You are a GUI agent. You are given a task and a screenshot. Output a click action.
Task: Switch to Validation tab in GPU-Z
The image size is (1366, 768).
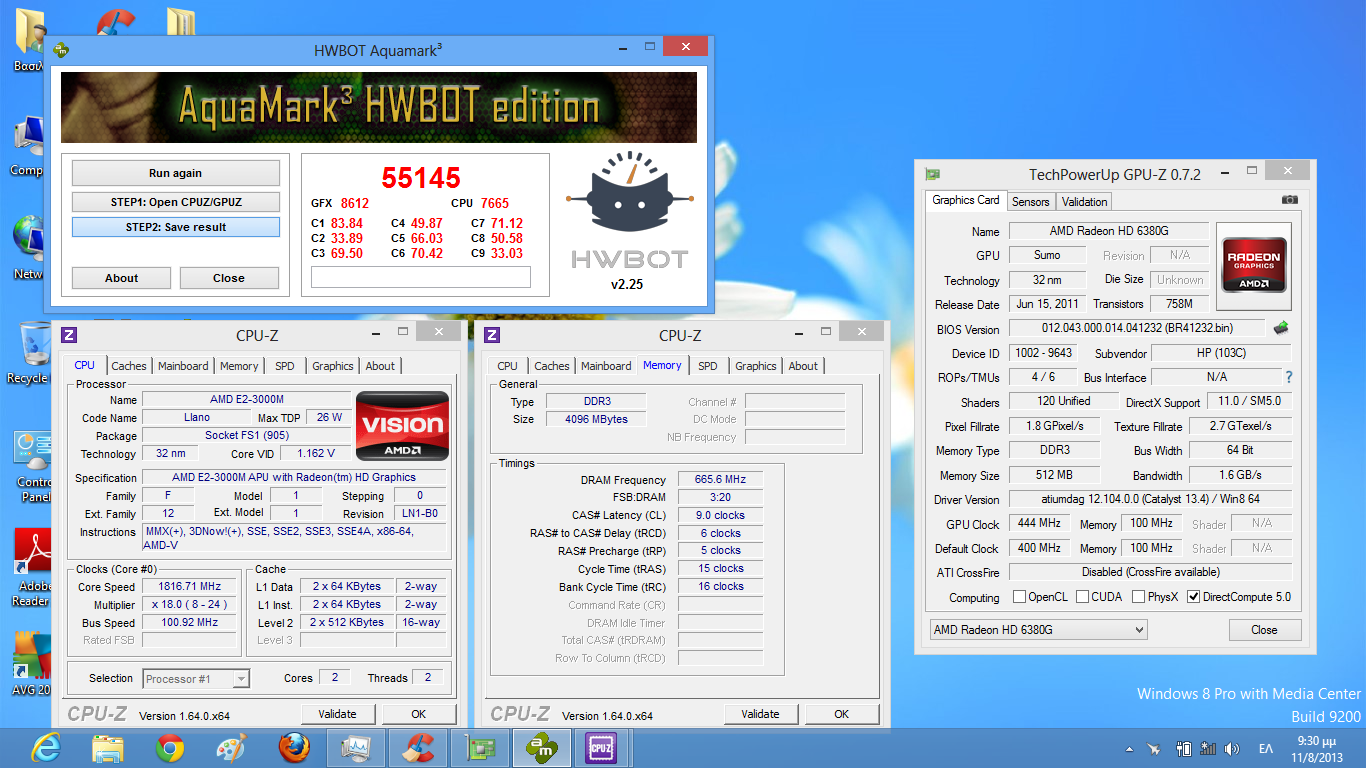1084,201
